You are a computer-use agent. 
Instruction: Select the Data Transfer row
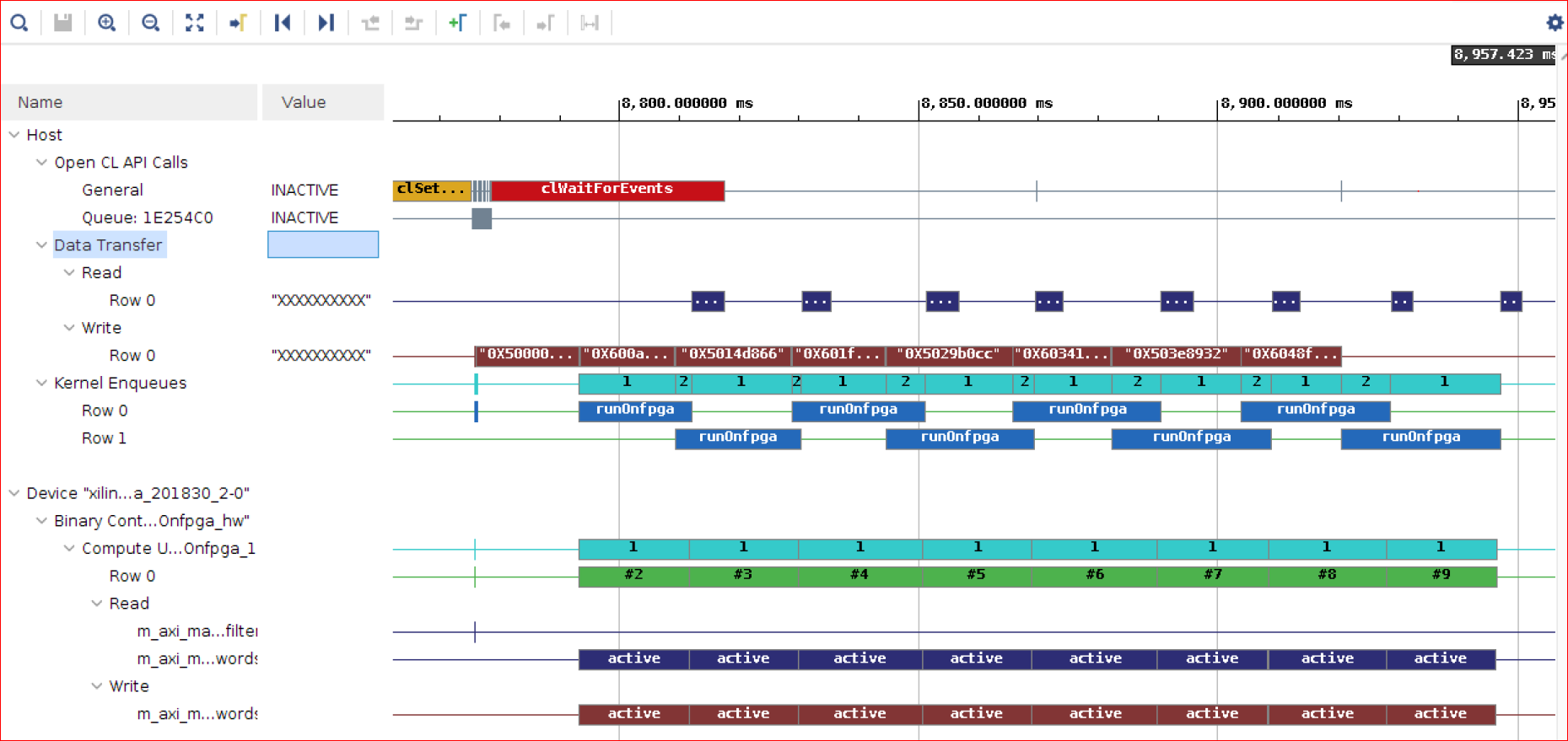[x=108, y=245]
